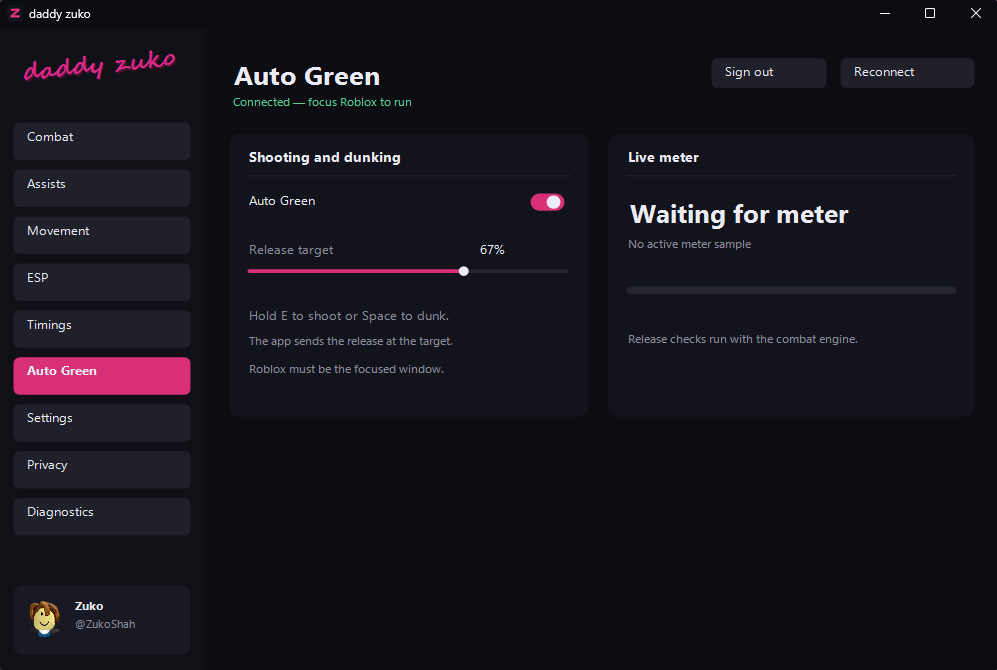
Task: Click the Sign out button
Action: 769,73
